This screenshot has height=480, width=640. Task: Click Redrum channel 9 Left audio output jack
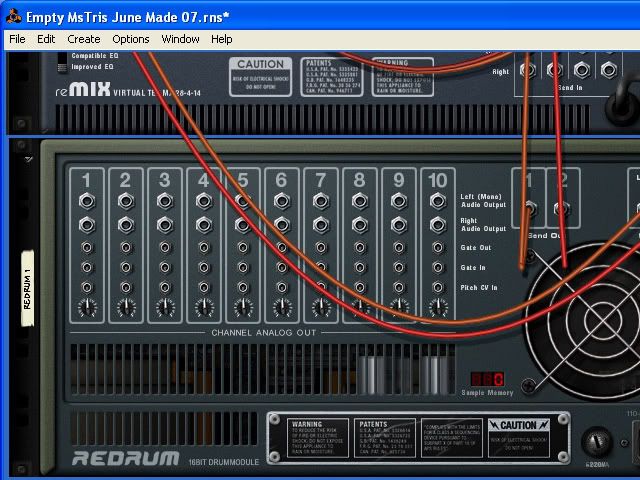click(x=399, y=201)
